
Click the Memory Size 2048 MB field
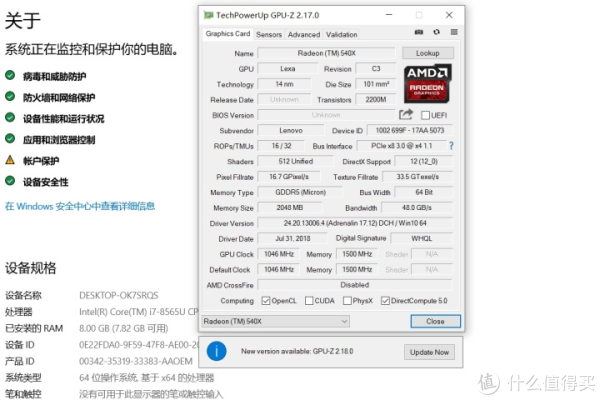click(290, 207)
